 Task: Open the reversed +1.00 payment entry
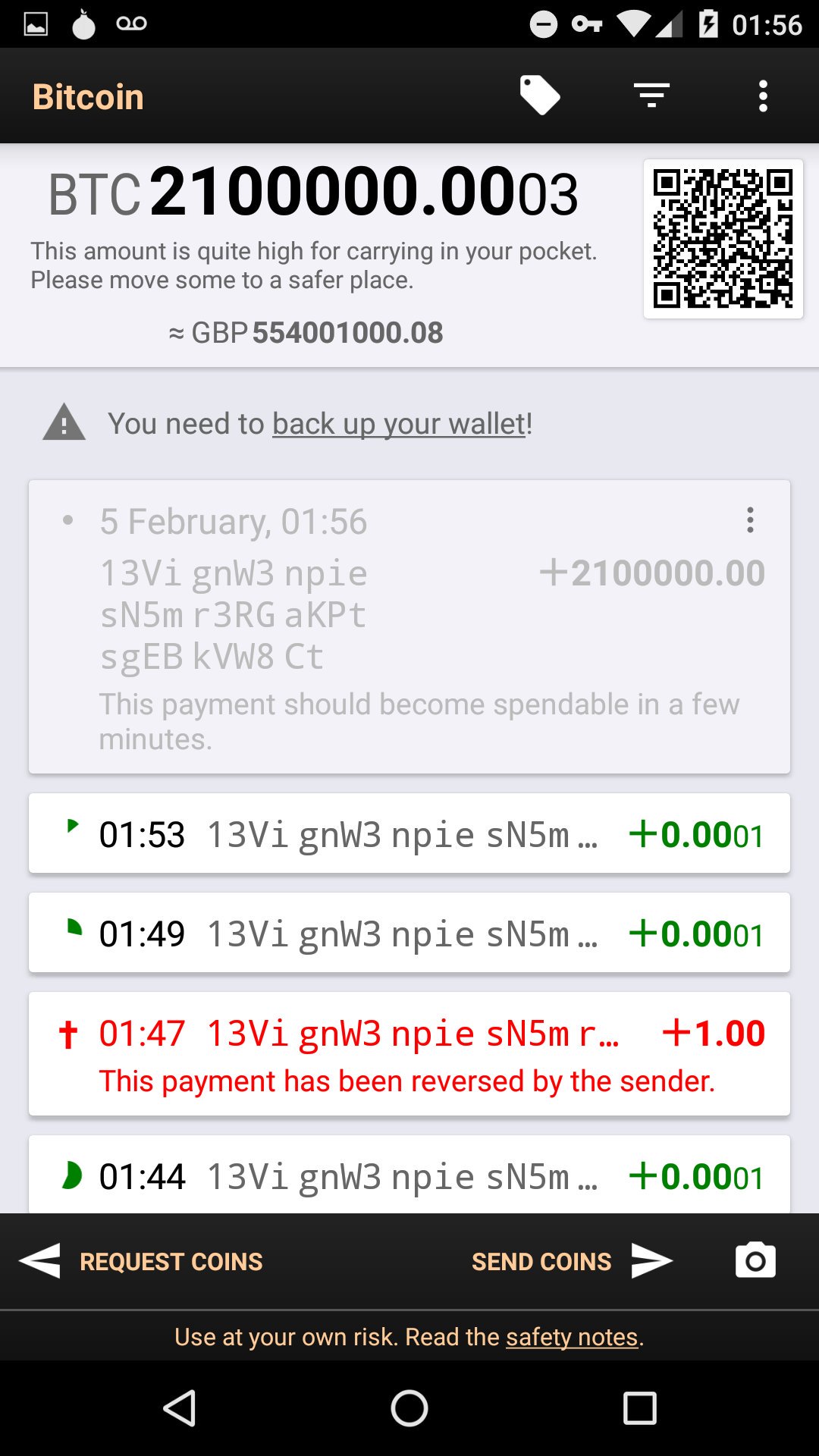409,1054
